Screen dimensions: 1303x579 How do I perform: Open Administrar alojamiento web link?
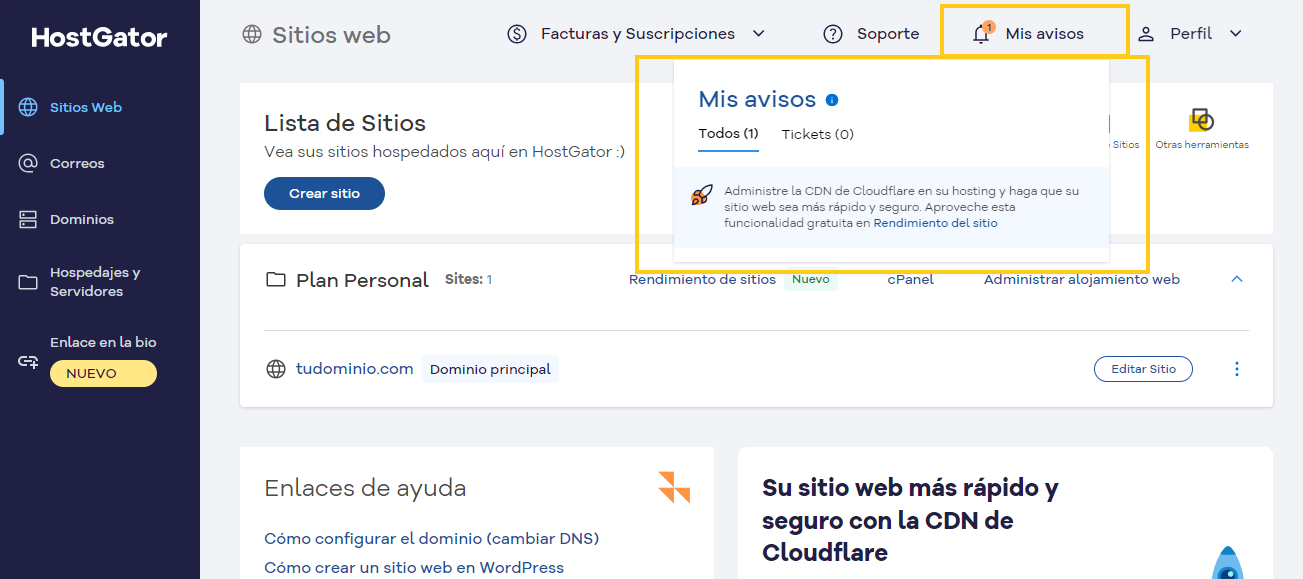click(x=1082, y=280)
